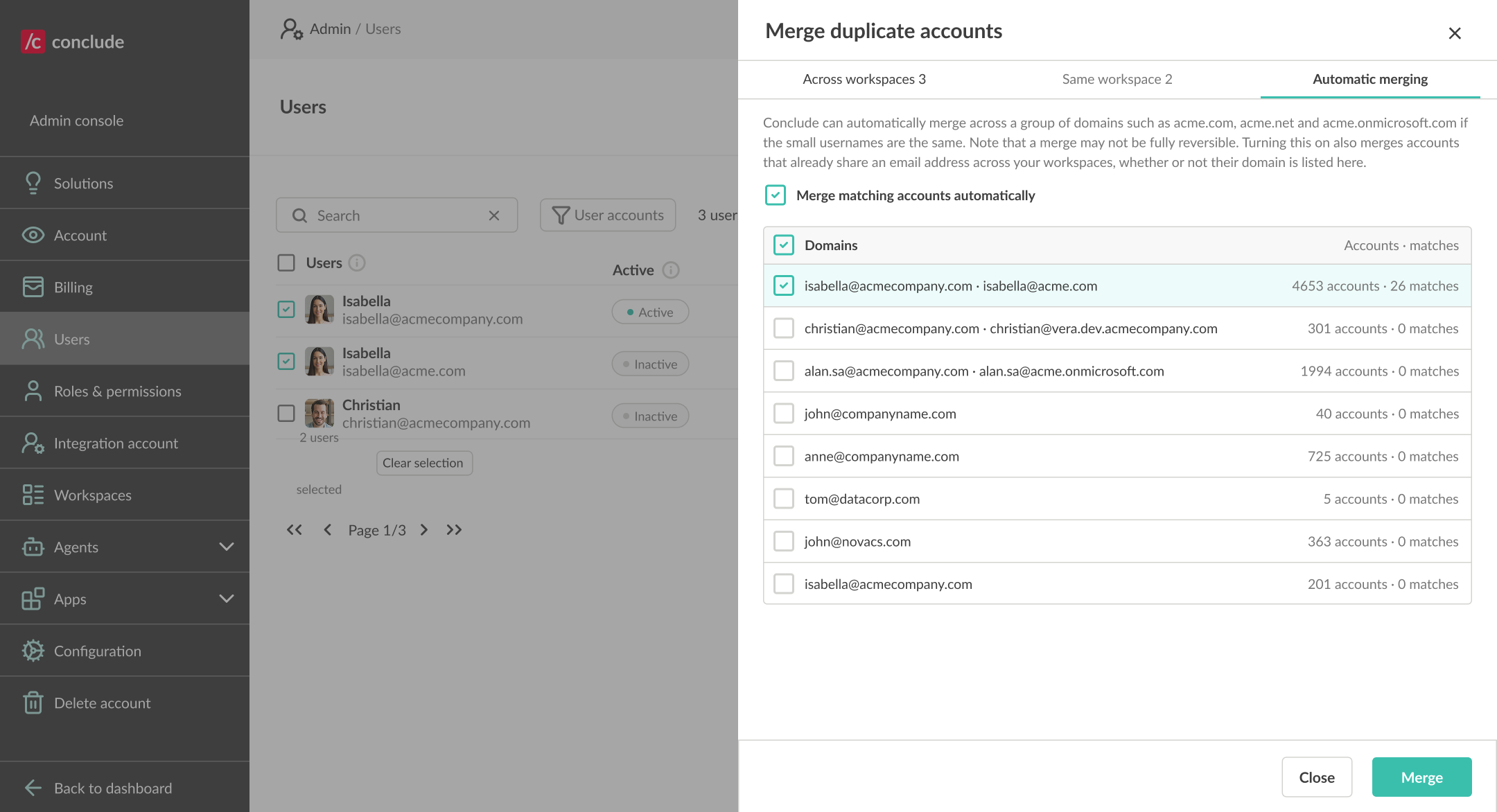Check the alan.sa@acme.onmicrosoft.com domain row
The width and height of the screenshot is (1497, 812).
(x=784, y=371)
